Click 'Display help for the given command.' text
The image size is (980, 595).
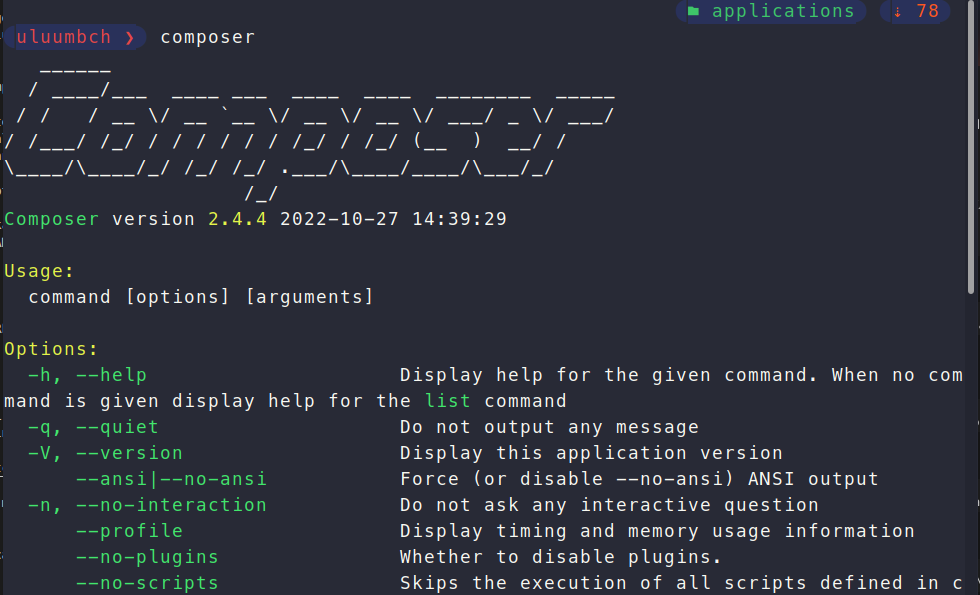click(x=609, y=375)
